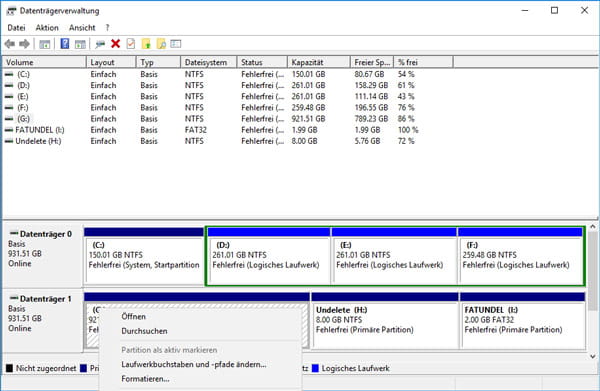600x391 pixels.
Task: Select Laufwerkbuchstaben und -pfade ändern... entry
Action: pyautogui.click(x=194, y=365)
